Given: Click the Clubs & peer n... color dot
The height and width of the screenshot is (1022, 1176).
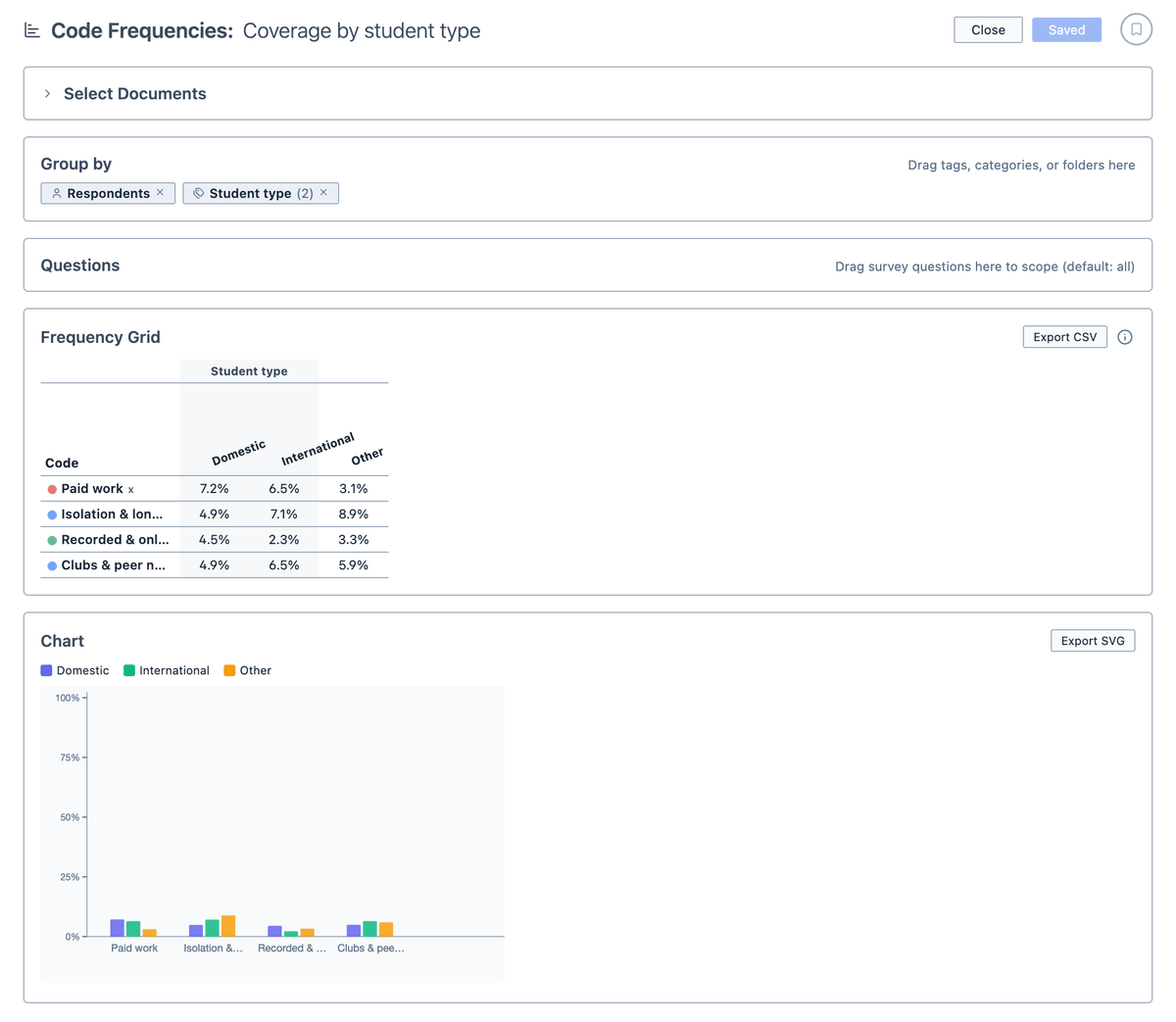Looking at the screenshot, I should pos(52,565).
